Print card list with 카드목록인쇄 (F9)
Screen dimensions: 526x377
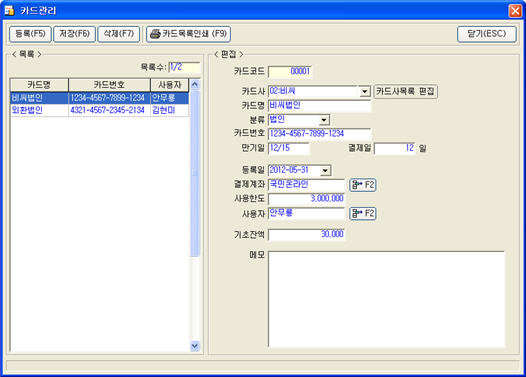tap(189, 34)
